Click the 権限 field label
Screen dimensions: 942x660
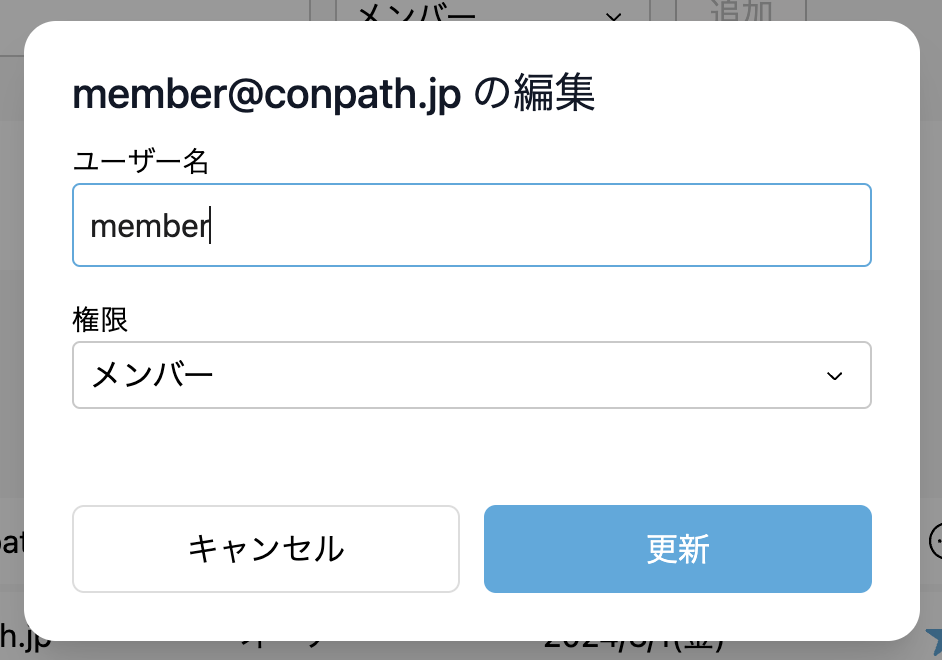pyautogui.click(x=100, y=320)
